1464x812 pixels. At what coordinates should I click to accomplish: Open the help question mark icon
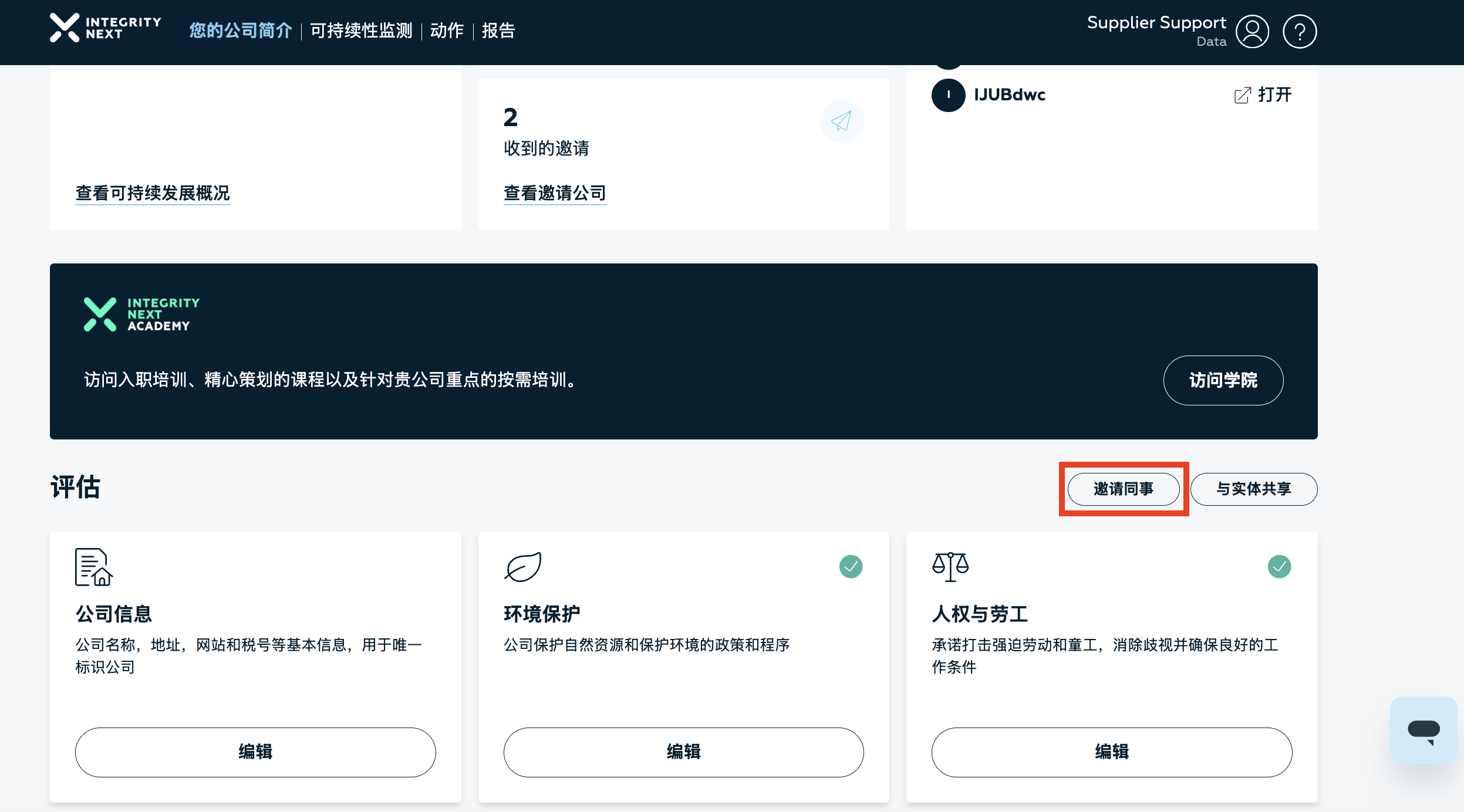[1300, 31]
